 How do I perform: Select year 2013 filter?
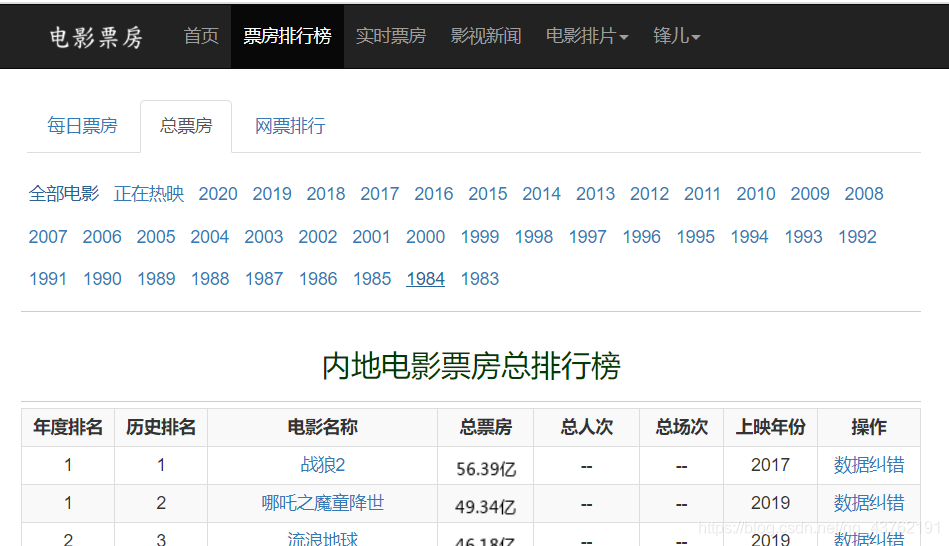(x=595, y=194)
